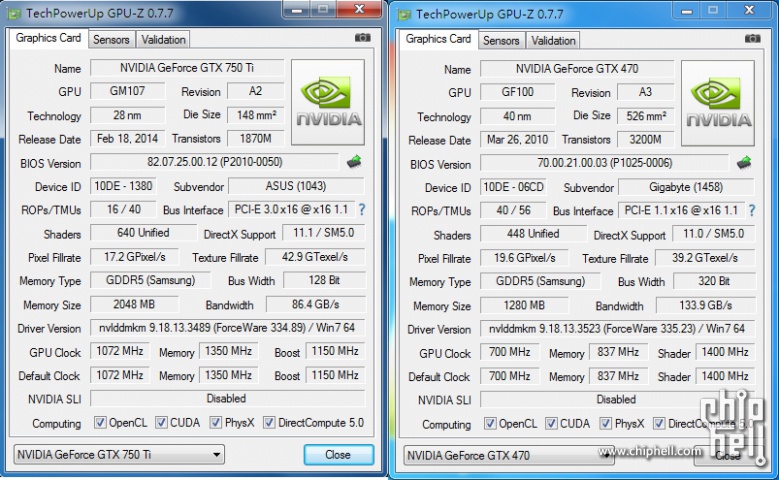Click the ROPs/TMUs value 40 / 56
This screenshot has height=480, width=779.
(513, 211)
